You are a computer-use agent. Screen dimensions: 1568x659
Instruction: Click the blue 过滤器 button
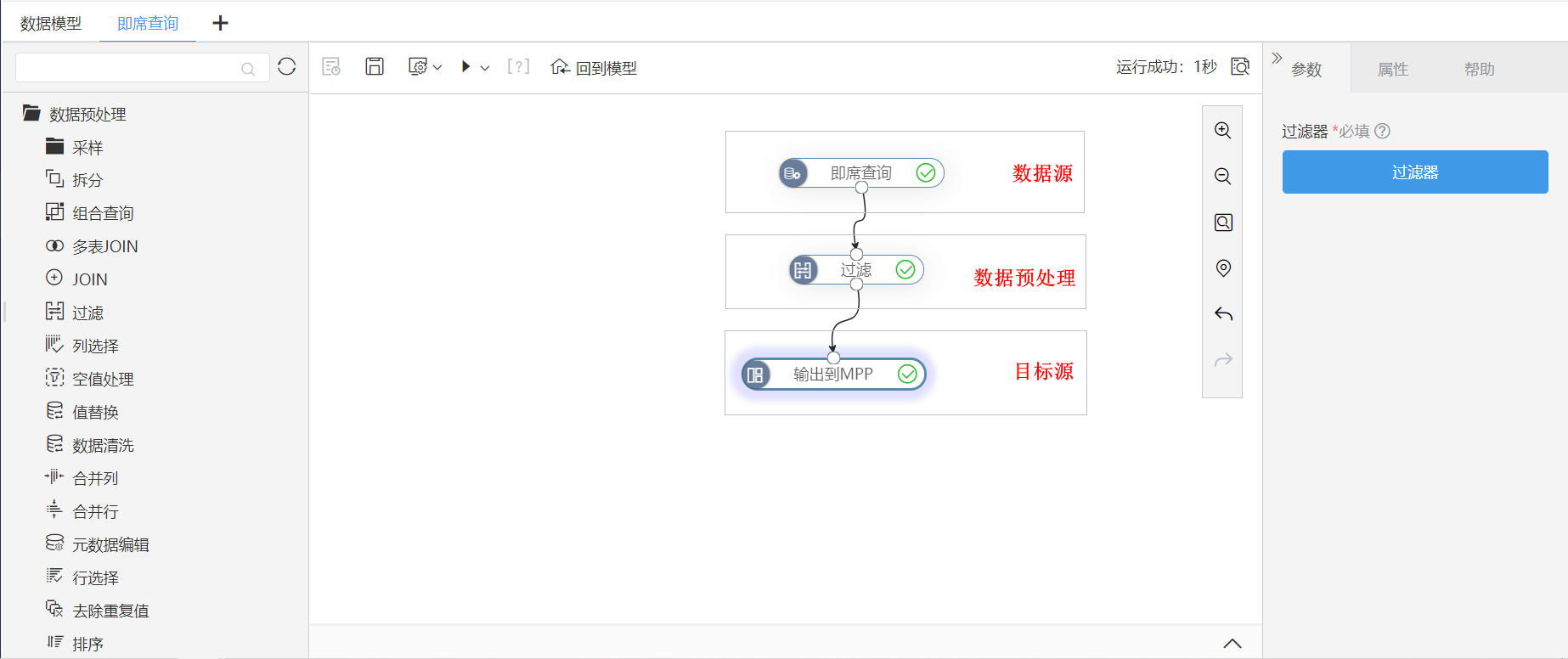[1415, 172]
